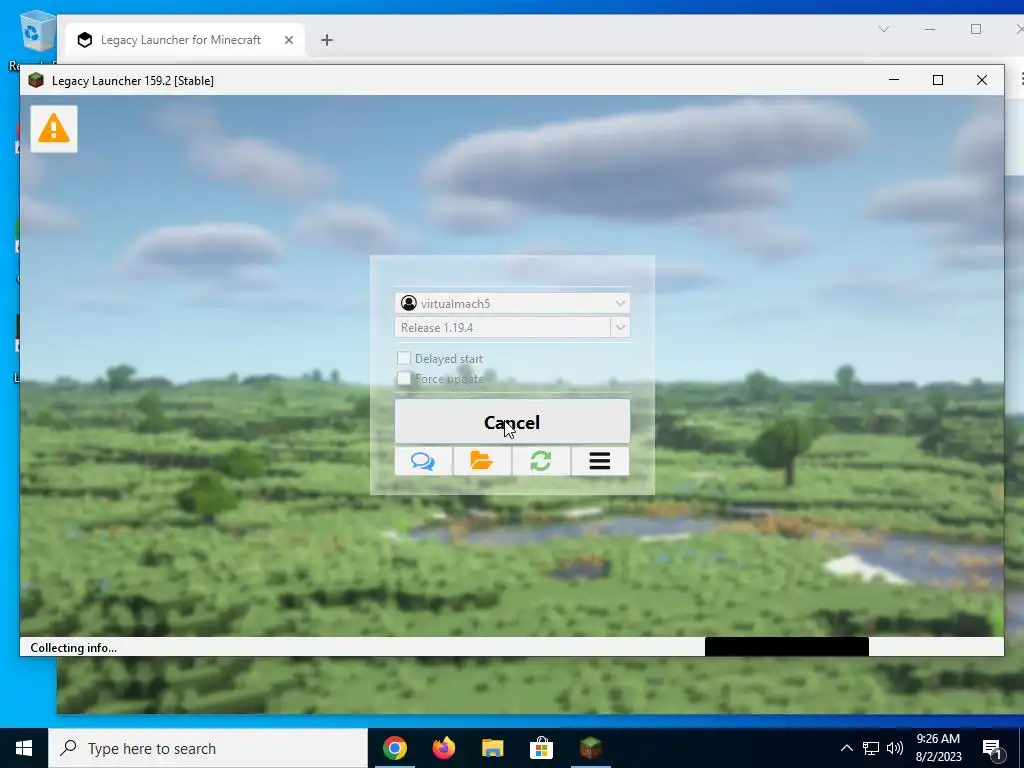Viewport: 1024px width, 768px height.
Task: Click the 9:26 AM clock in taskbar
Action: point(938,739)
